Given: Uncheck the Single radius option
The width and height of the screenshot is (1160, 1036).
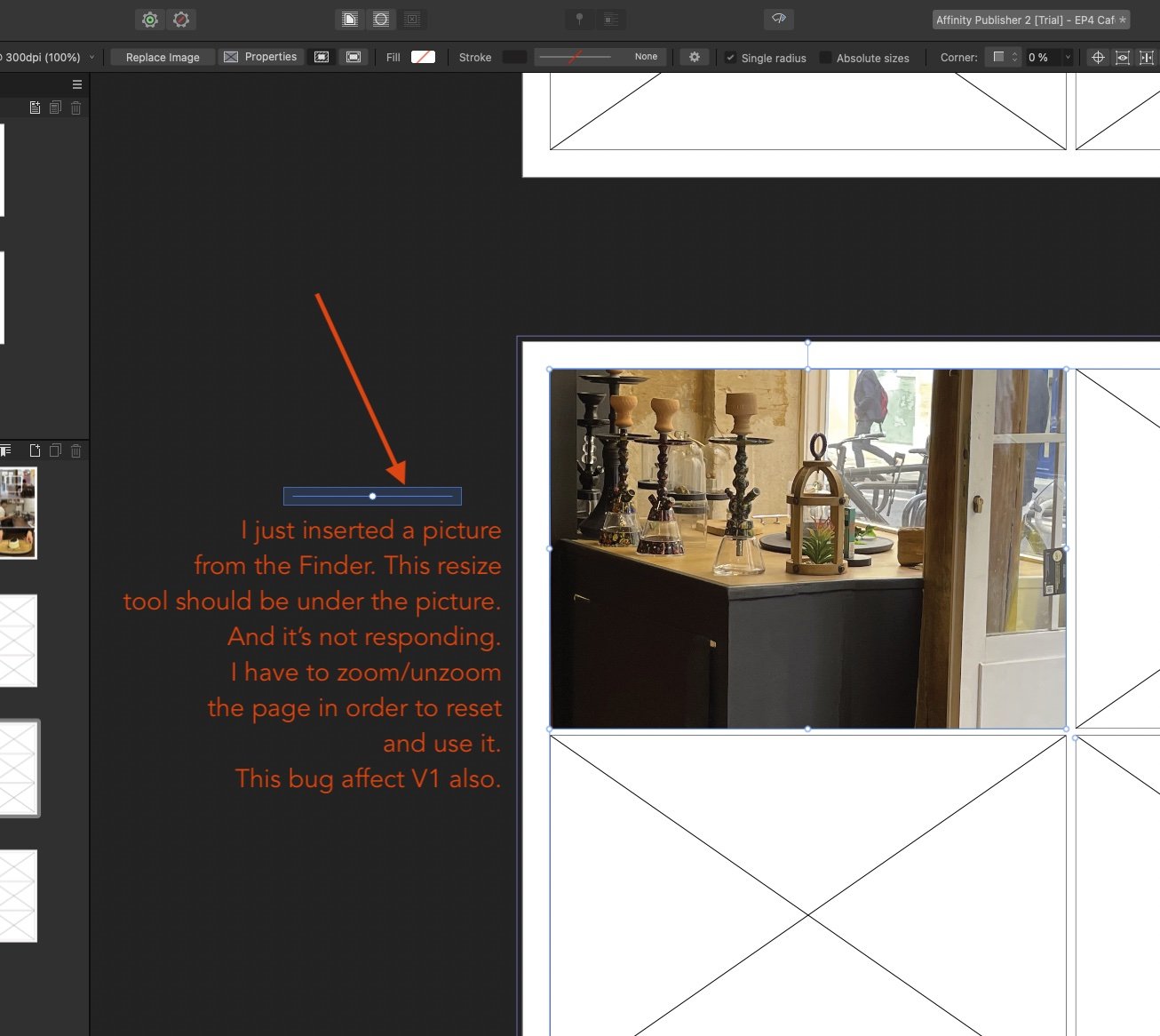Looking at the screenshot, I should pos(730,58).
